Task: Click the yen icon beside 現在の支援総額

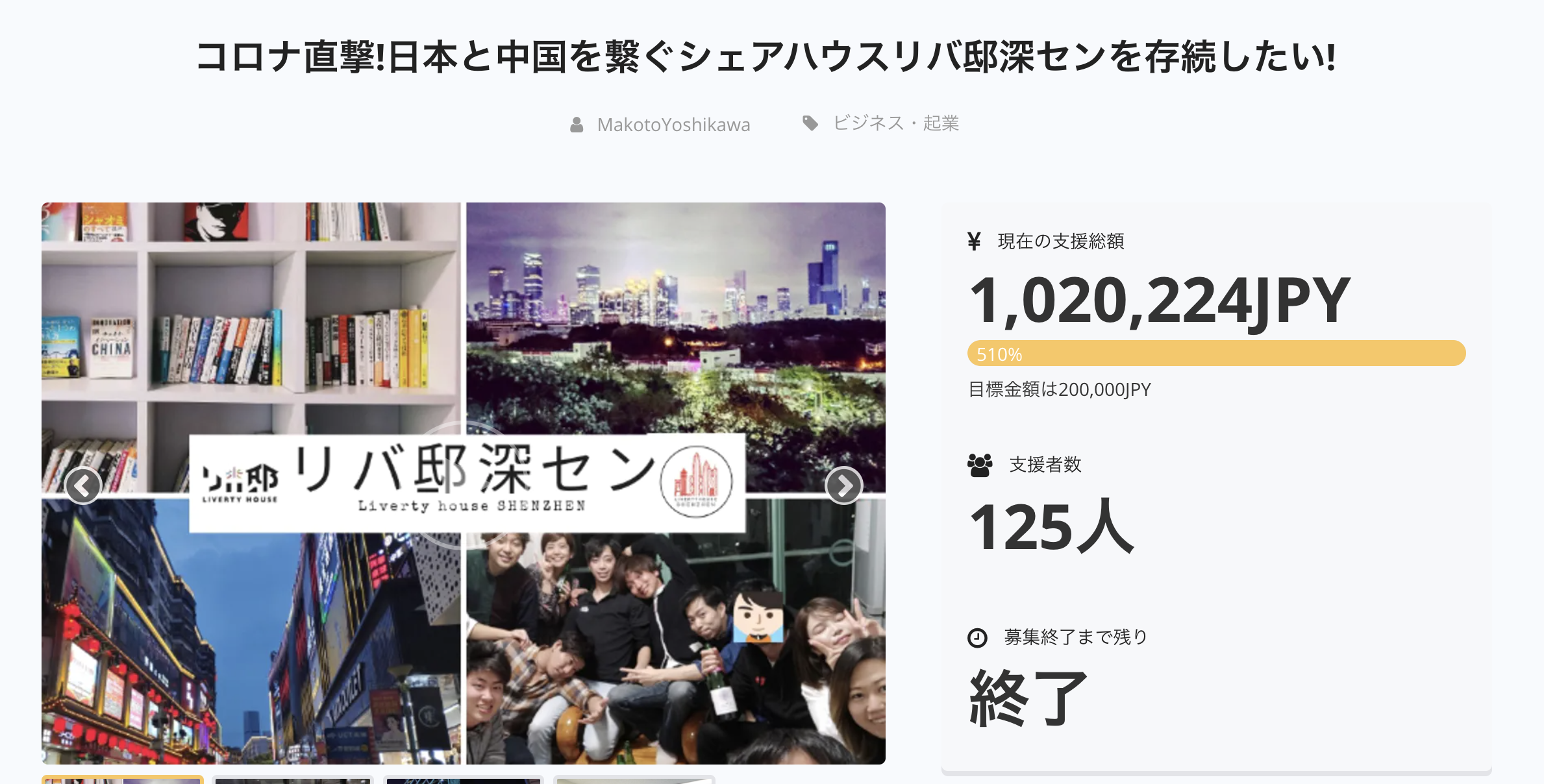Action: (x=974, y=241)
